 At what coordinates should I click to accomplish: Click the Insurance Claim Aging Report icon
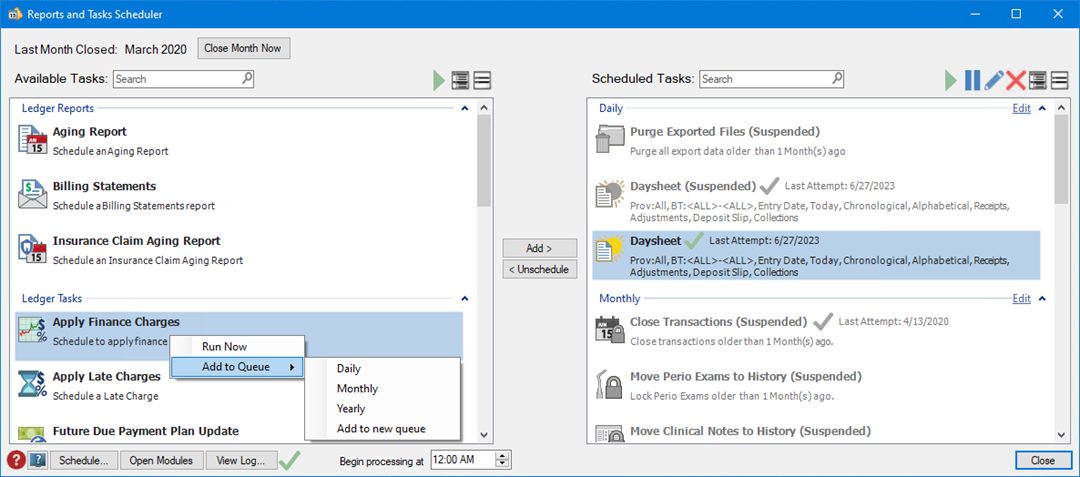point(33,249)
